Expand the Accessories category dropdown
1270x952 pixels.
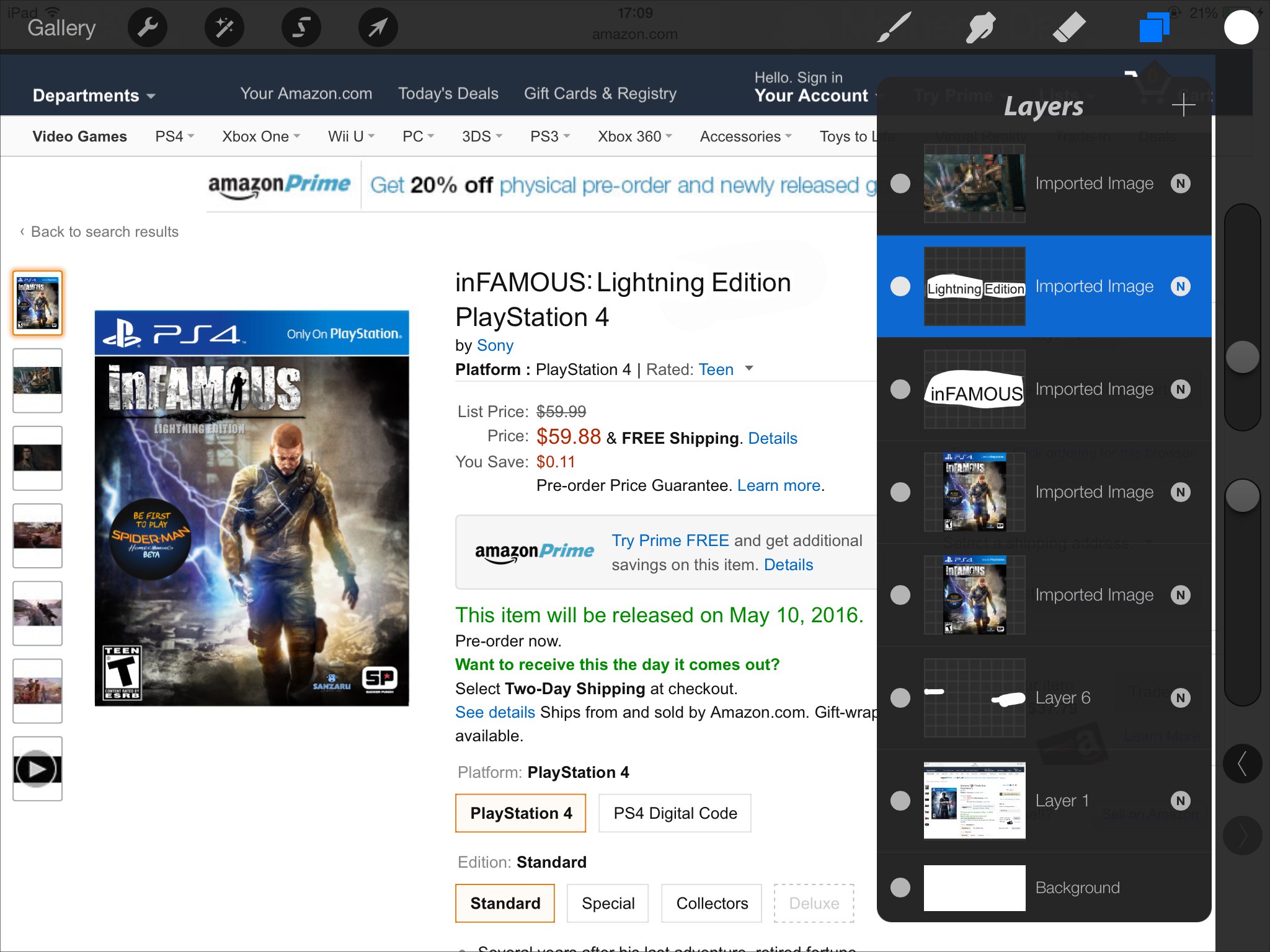click(746, 136)
